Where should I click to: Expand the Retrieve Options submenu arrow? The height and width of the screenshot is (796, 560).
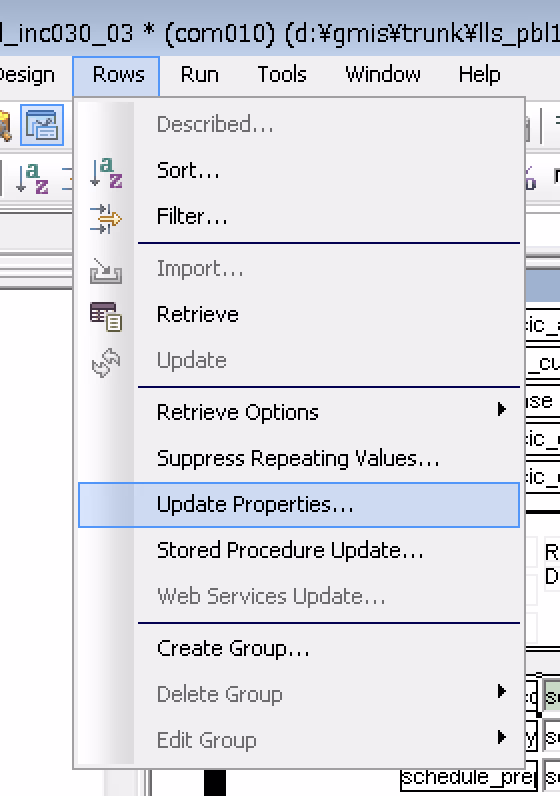coord(502,409)
